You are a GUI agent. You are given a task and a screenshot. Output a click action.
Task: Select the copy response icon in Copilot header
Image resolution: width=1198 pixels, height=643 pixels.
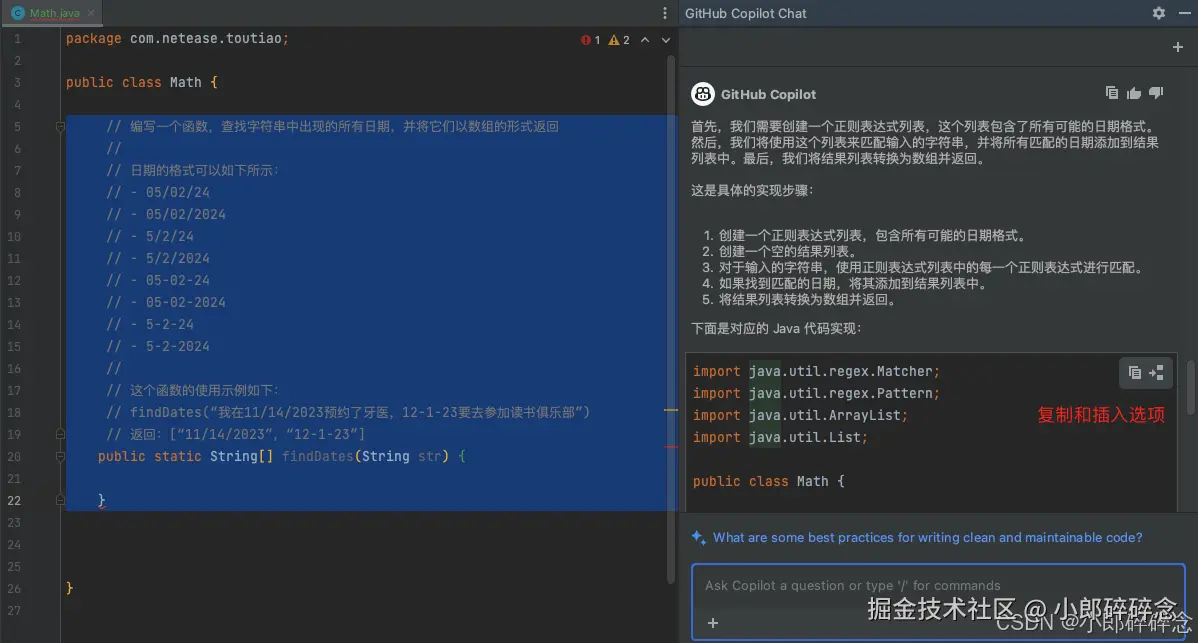pyautogui.click(x=1112, y=92)
